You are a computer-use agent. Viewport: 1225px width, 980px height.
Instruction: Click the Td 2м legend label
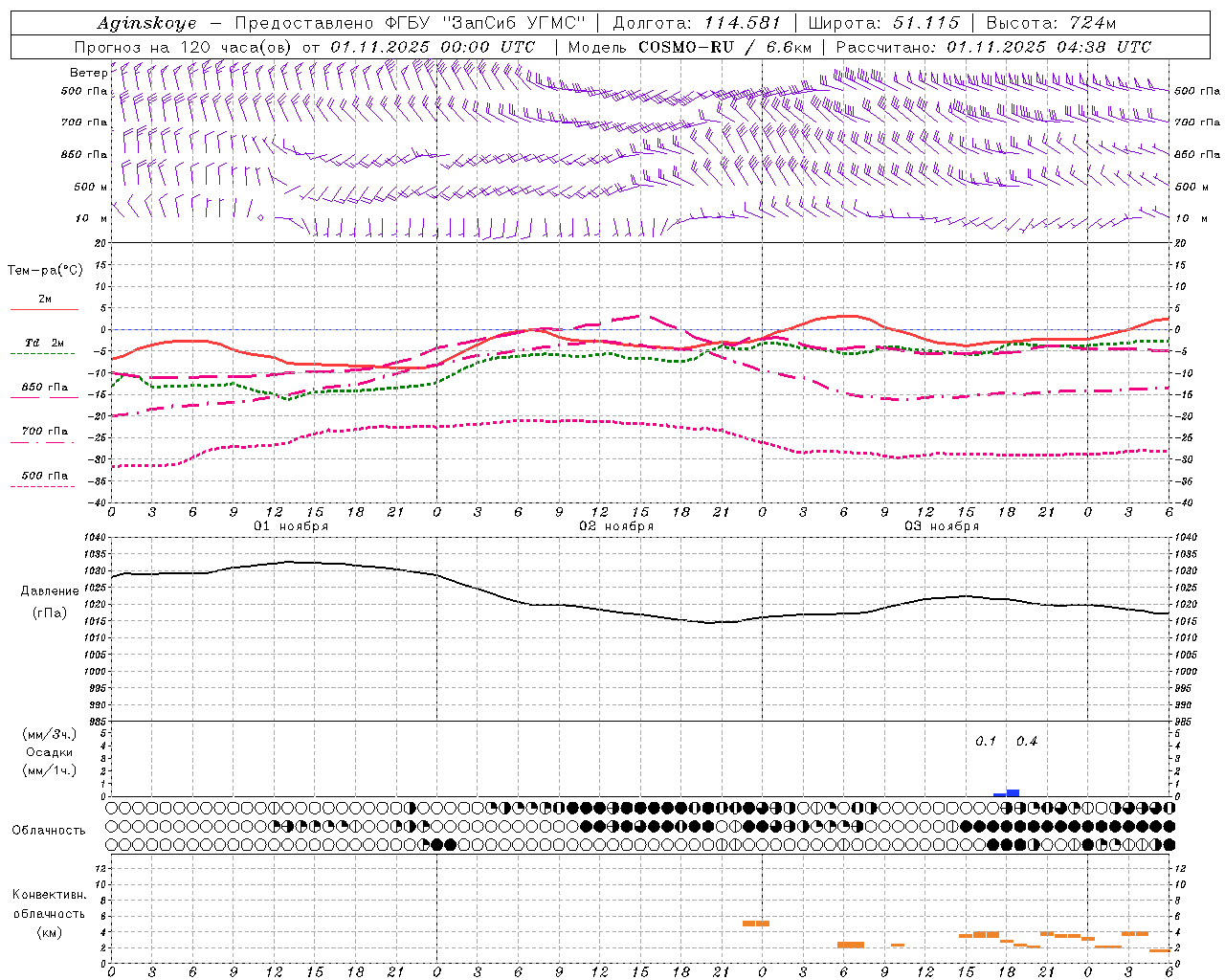coord(45,343)
